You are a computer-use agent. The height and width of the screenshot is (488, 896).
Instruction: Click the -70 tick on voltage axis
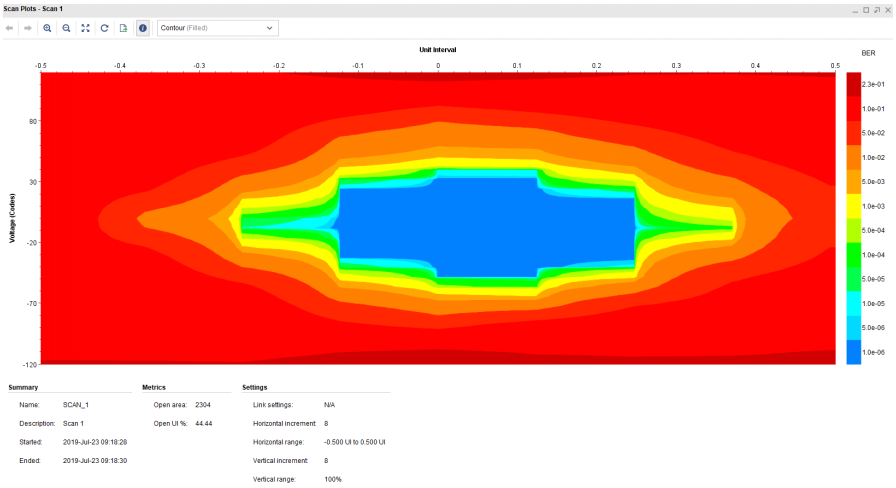coord(31,303)
